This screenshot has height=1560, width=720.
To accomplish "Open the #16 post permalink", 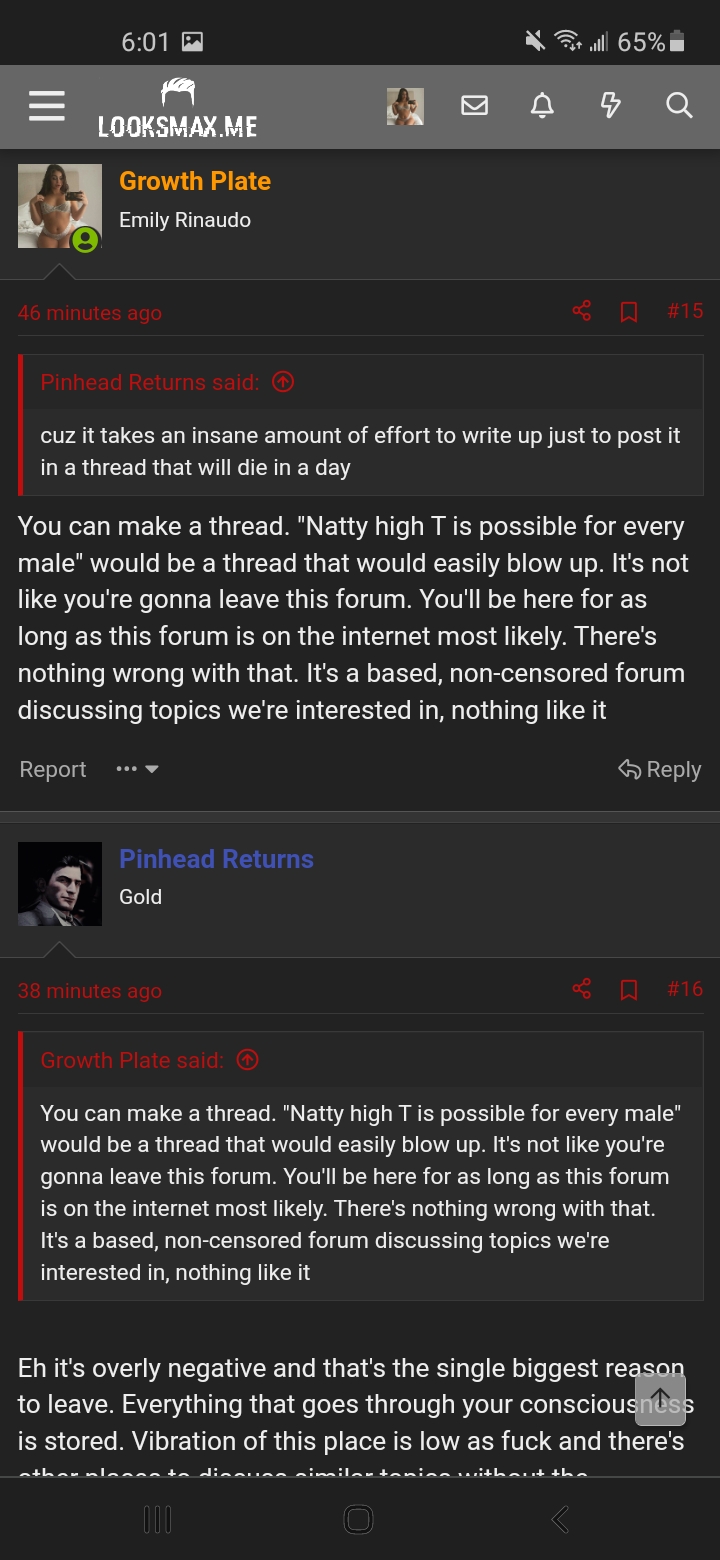I will pyautogui.click(x=685, y=989).
